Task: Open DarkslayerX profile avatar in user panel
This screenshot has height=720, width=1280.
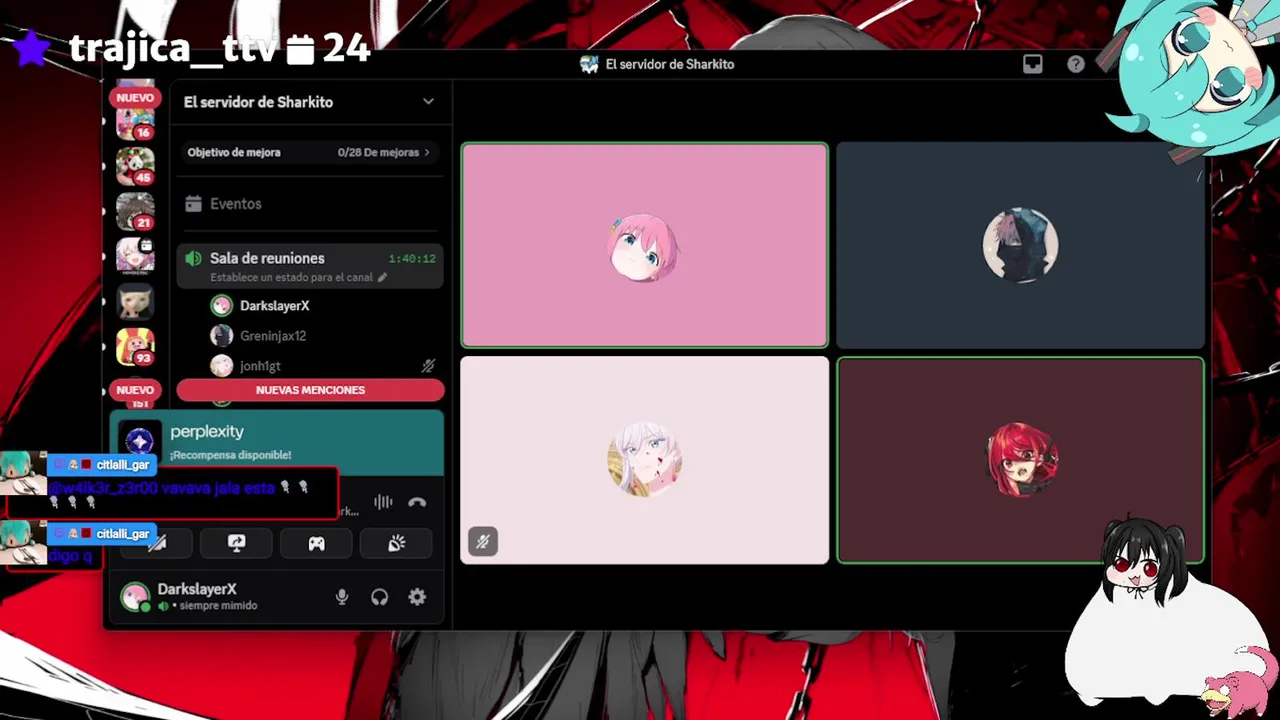Action: click(135, 597)
